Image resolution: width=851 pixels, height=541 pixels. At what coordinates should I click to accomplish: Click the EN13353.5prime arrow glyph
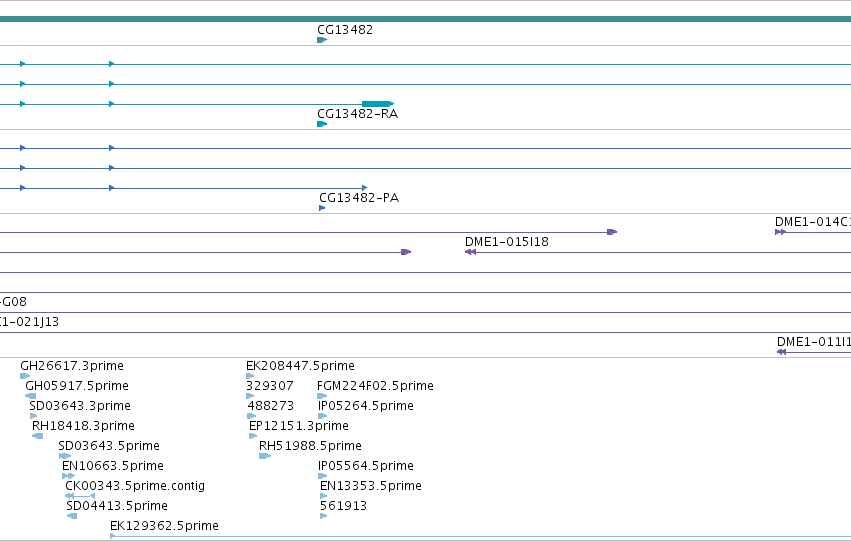pos(323,496)
